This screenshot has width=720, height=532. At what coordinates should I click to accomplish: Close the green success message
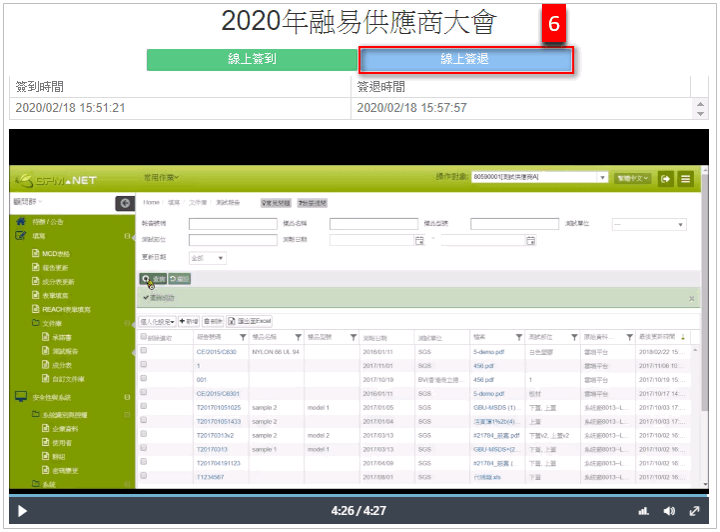coord(692,299)
